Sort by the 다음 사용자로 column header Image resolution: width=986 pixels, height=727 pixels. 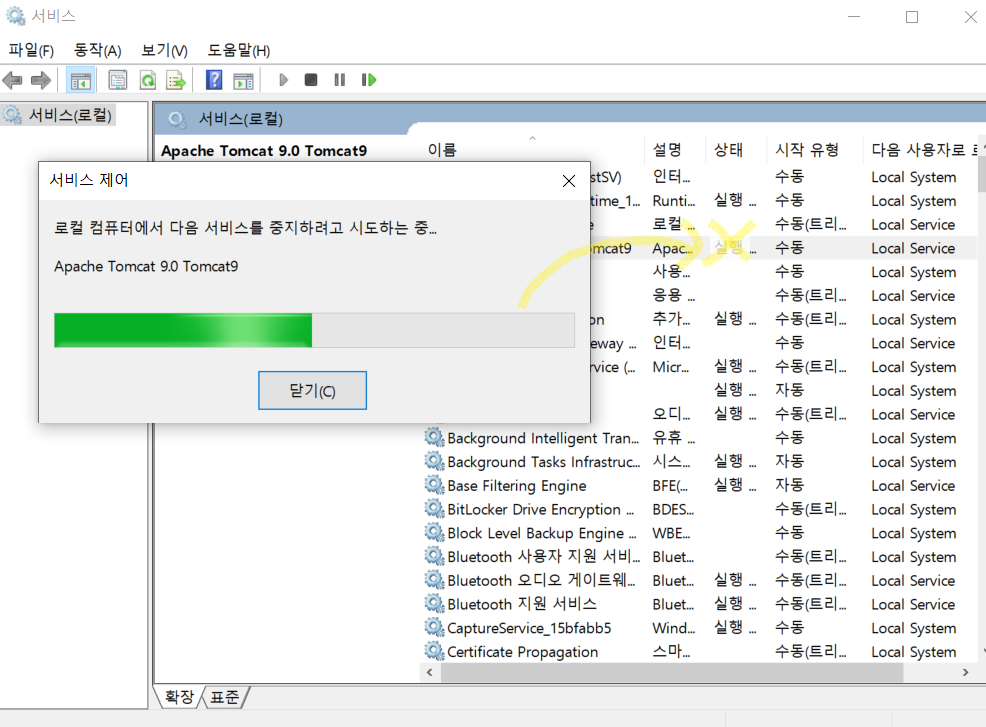pyautogui.click(x=919, y=150)
